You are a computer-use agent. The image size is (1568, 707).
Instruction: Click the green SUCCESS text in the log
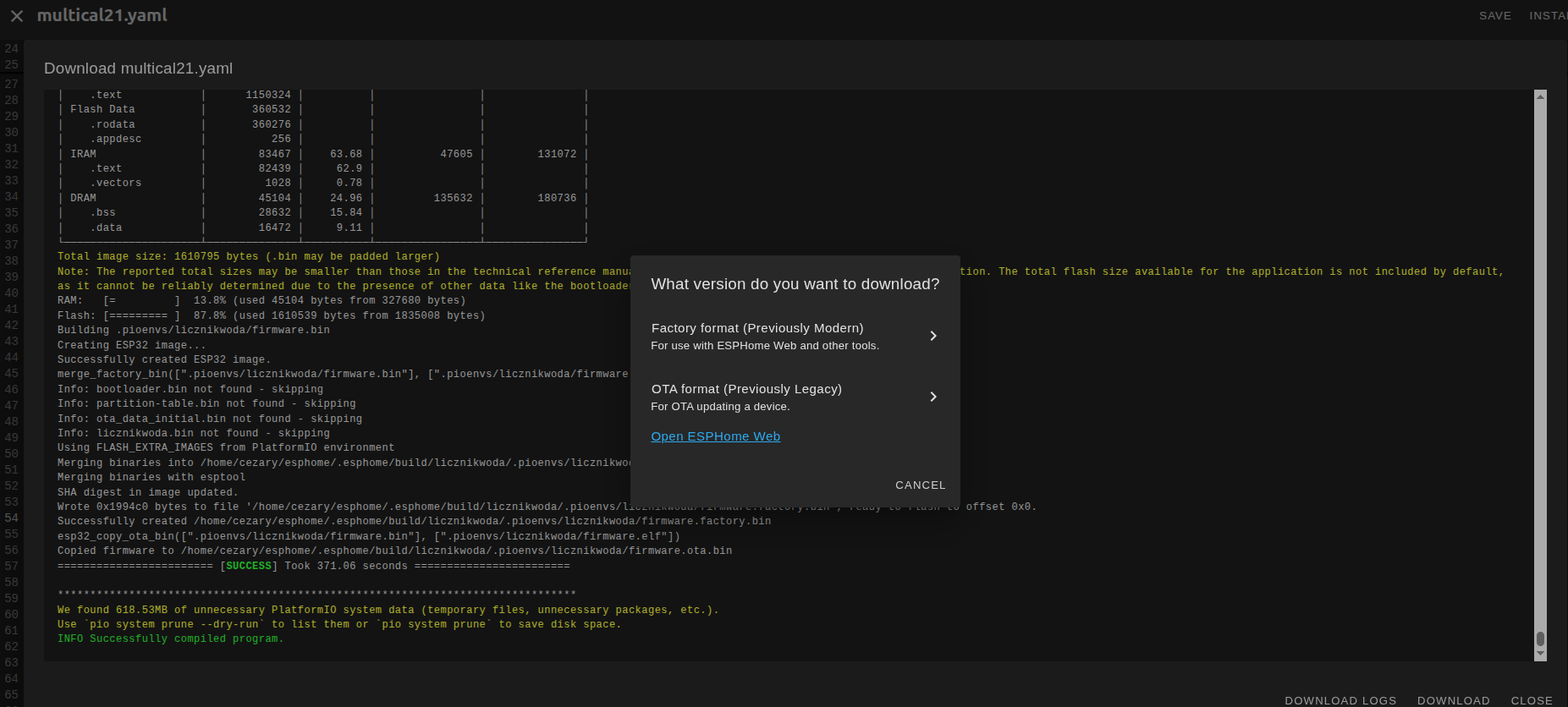click(x=249, y=566)
